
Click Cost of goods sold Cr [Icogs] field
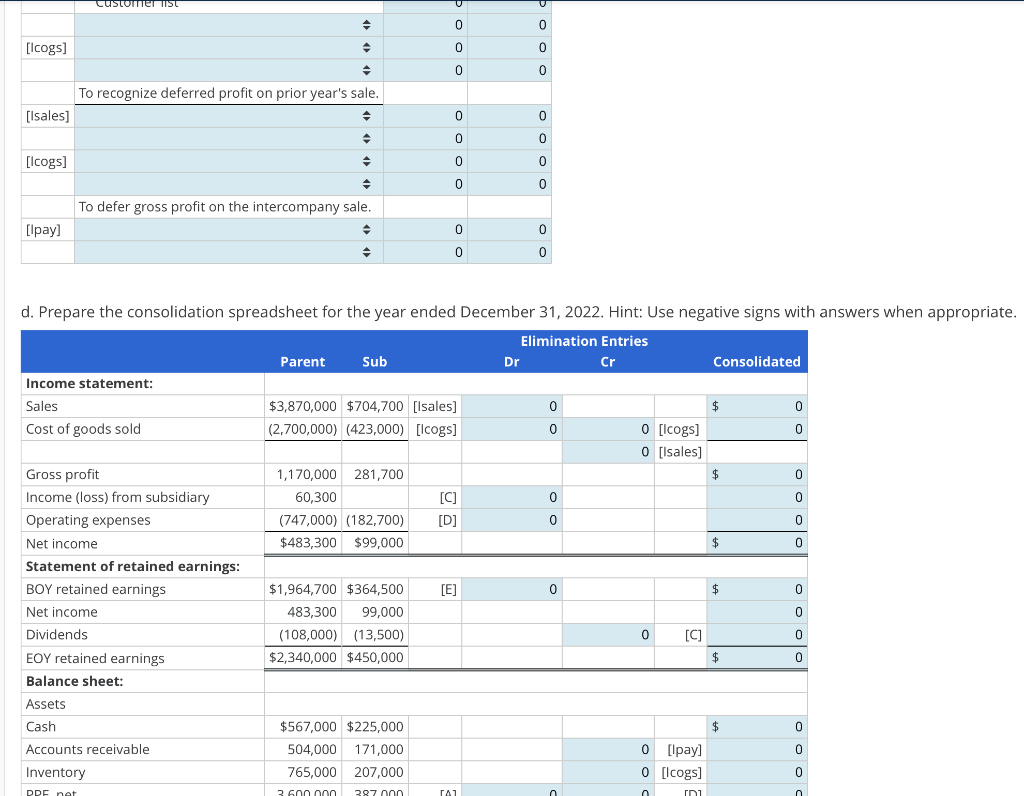click(608, 429)
